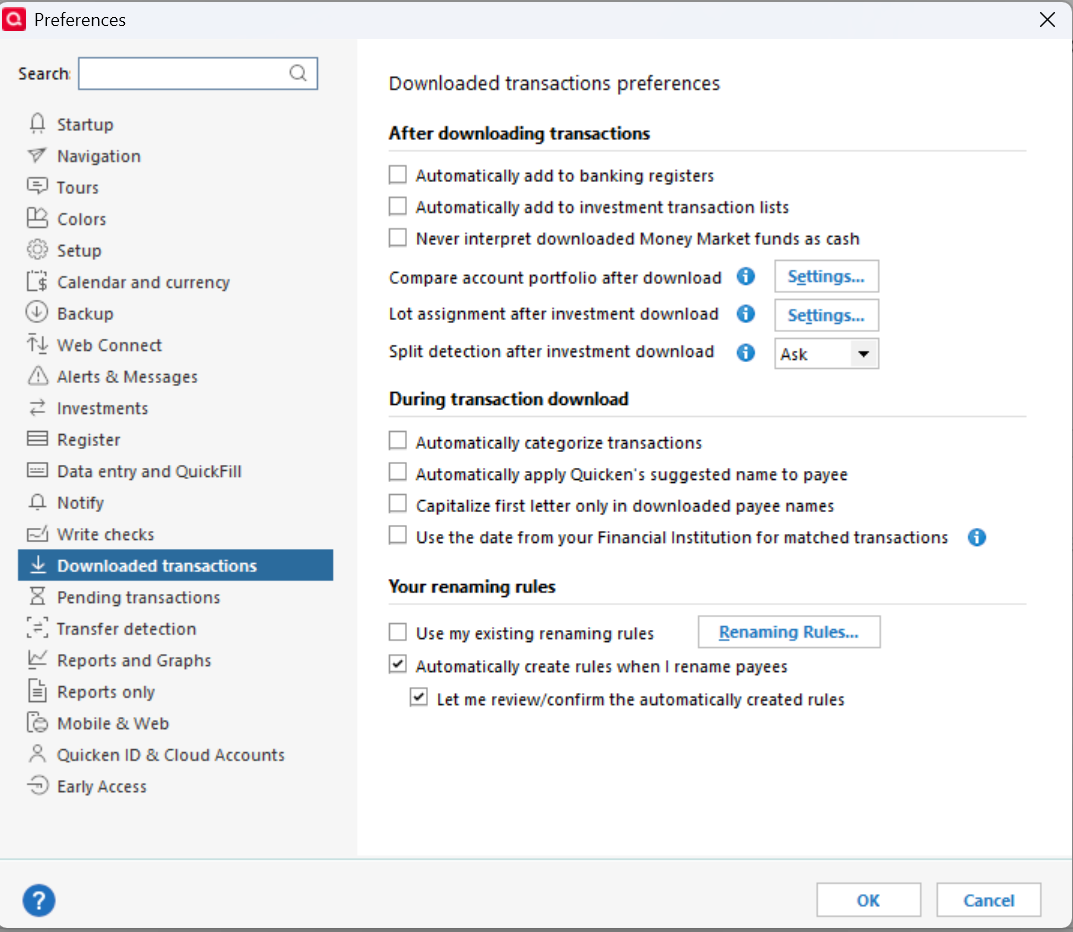Show info for Lot assignment after download
Screen dimensions: 1073x932
point(746,314)
